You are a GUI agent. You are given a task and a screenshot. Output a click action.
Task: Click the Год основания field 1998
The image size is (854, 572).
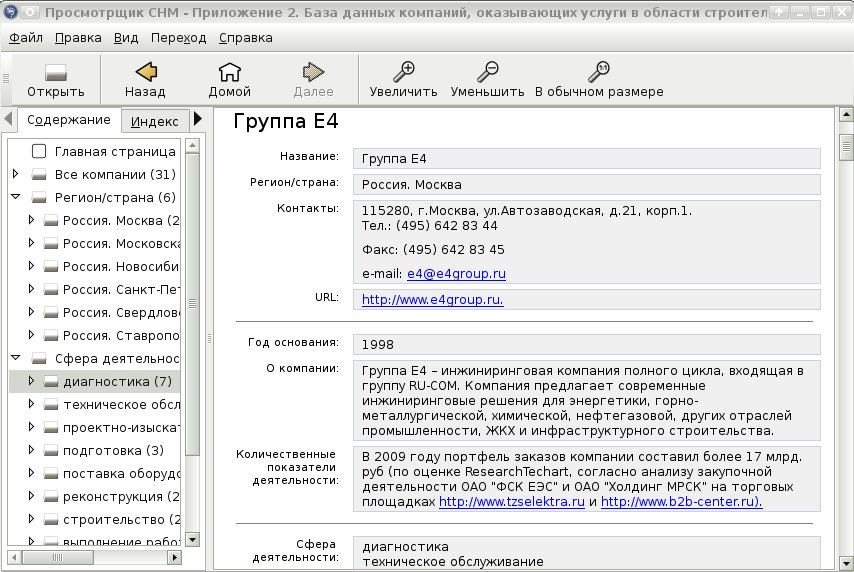click(587, 344)
